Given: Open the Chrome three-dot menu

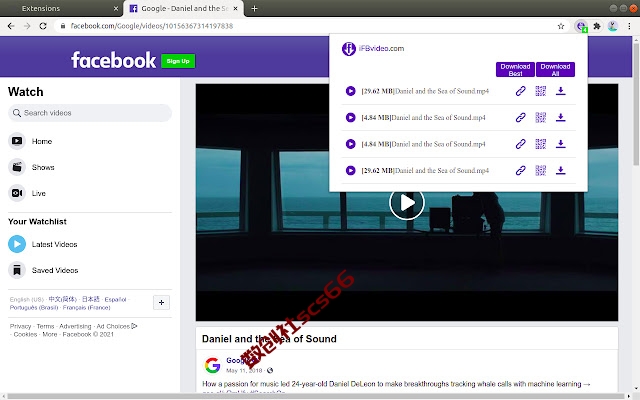Looking at the screenshot, I should 629,26.
